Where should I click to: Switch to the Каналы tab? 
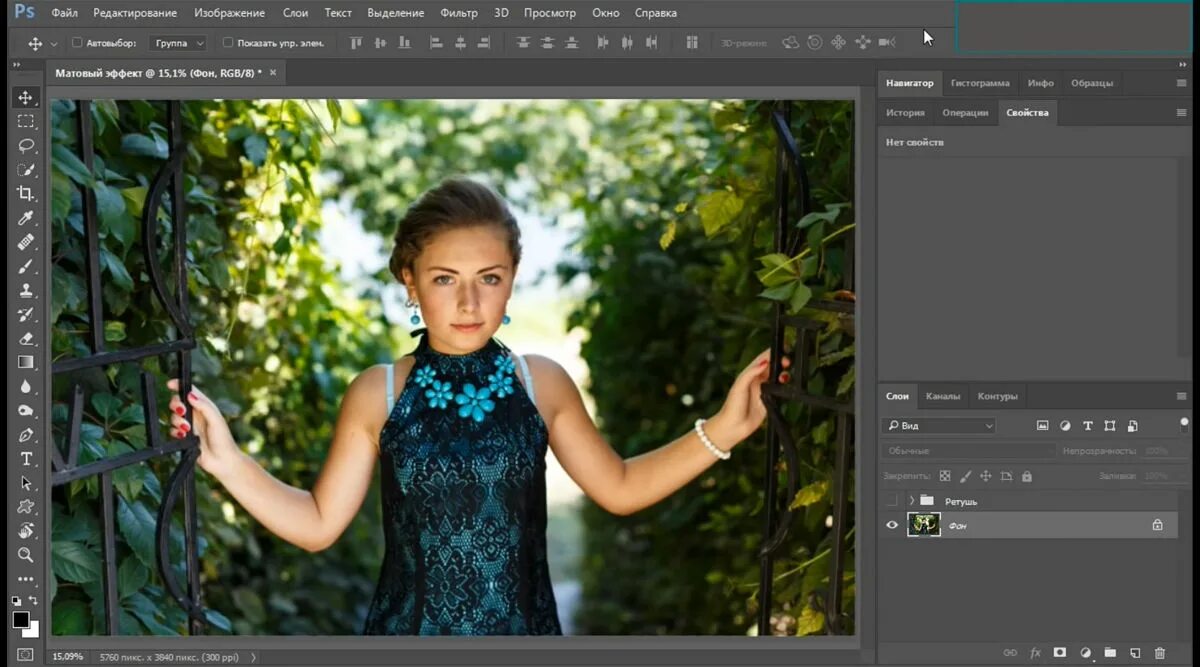pos(942,396)
